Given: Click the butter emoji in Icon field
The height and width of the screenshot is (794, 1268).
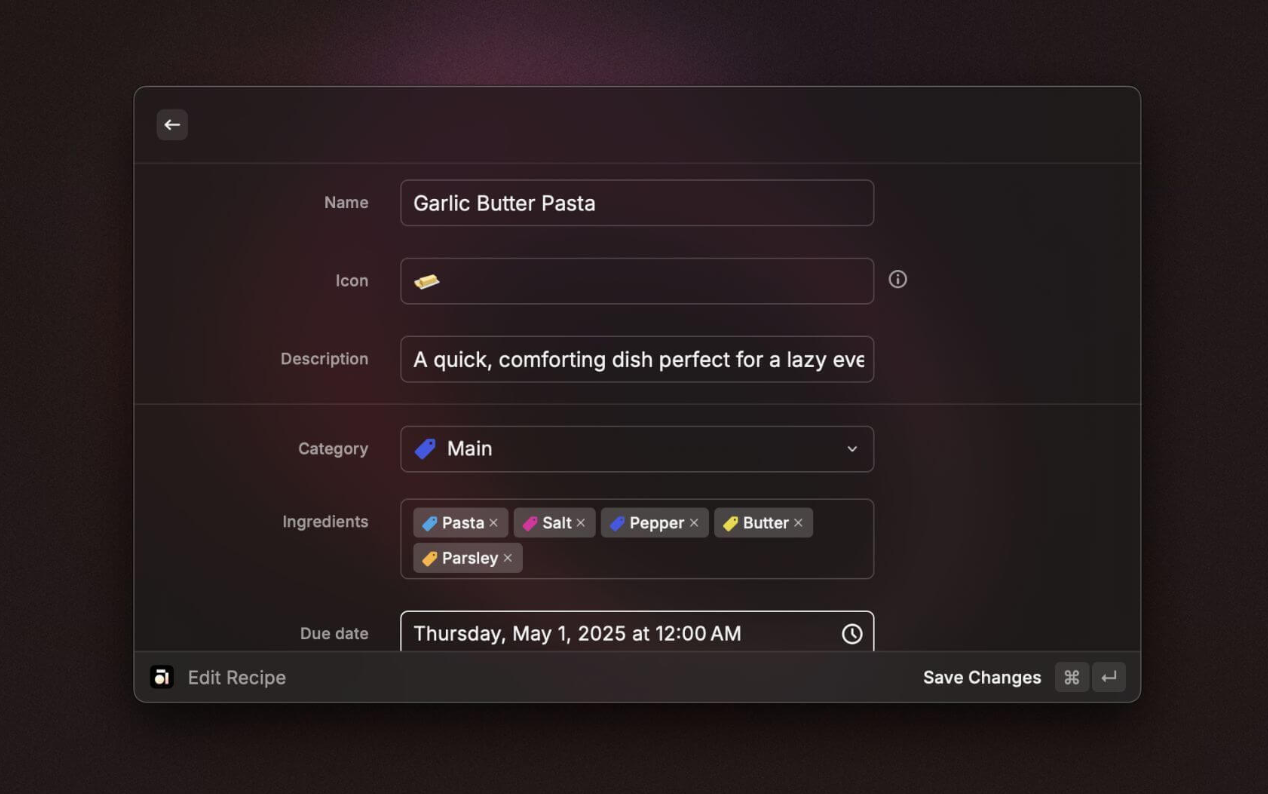Looking at the screenshot, I should (427, 282).
